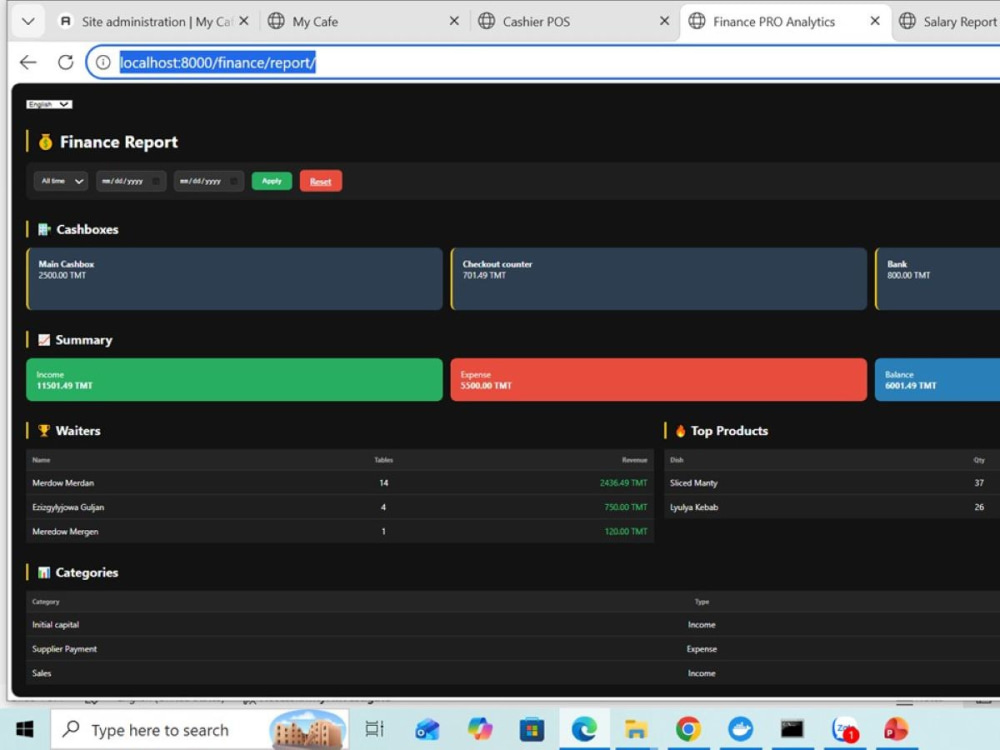This screenshot has height=750, width=1000.
Task: Open the terminal from the taskbar
Action: pyautogui.click(x=792, y=729)
